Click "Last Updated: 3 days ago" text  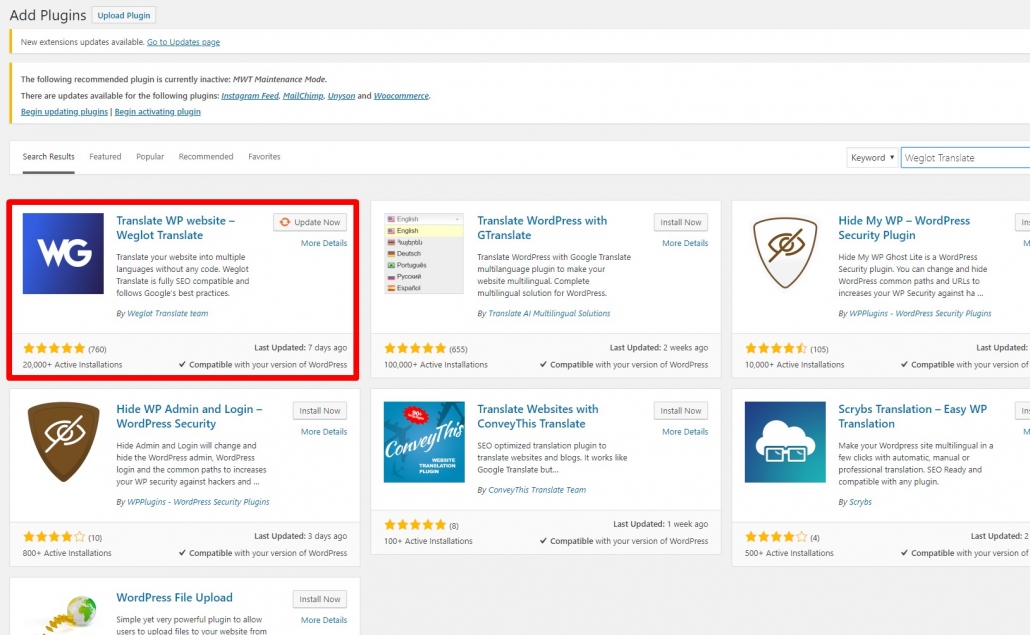click(301, 536)
